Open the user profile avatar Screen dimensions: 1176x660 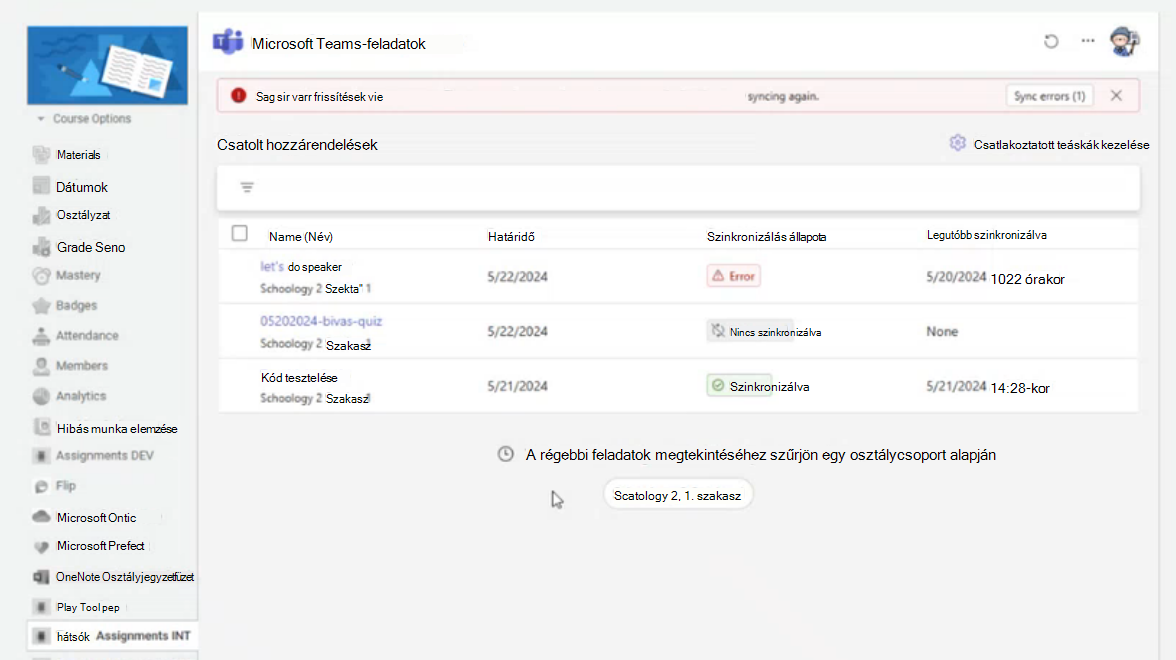click(1124, 41)
